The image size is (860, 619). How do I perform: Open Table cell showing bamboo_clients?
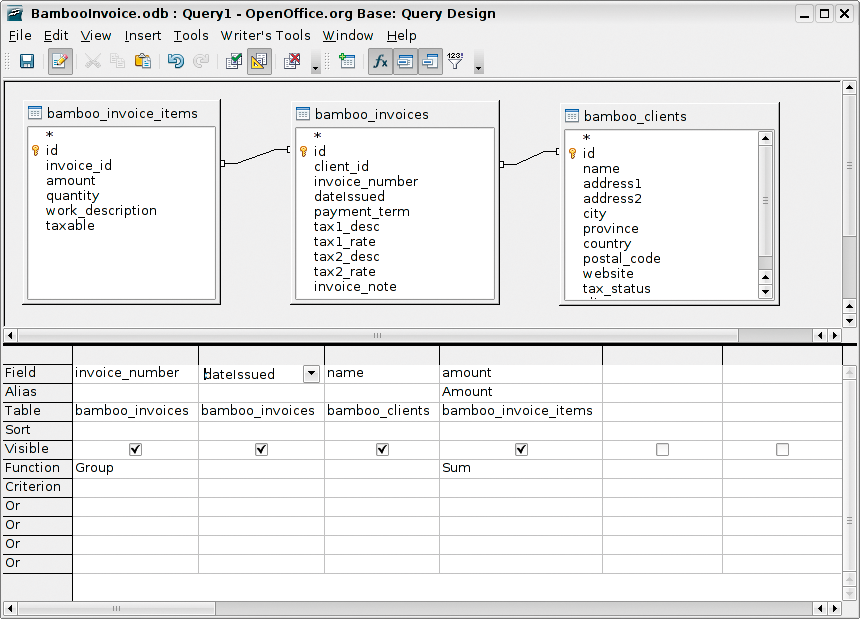coord(382,411)
